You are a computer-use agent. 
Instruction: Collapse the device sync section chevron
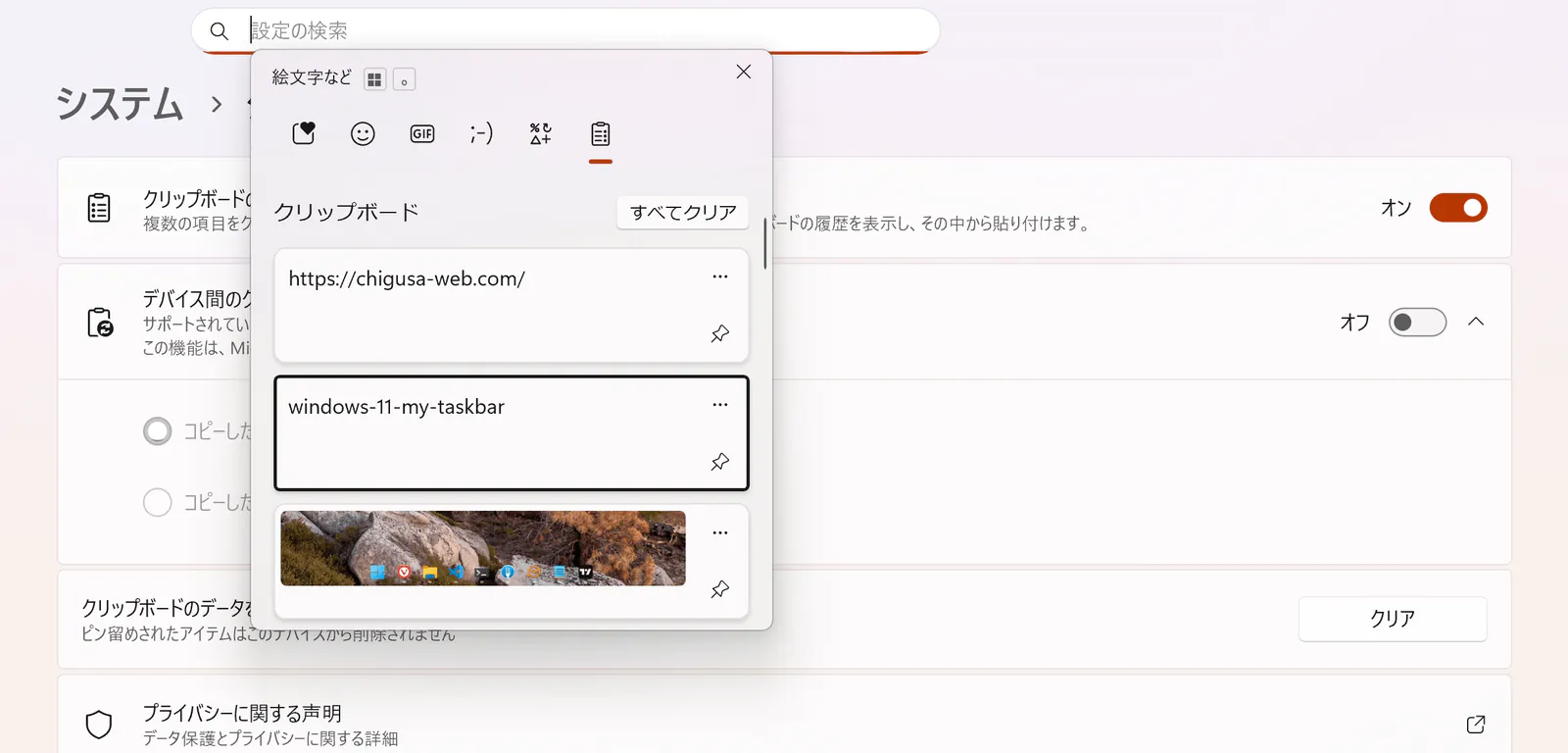1476,322
